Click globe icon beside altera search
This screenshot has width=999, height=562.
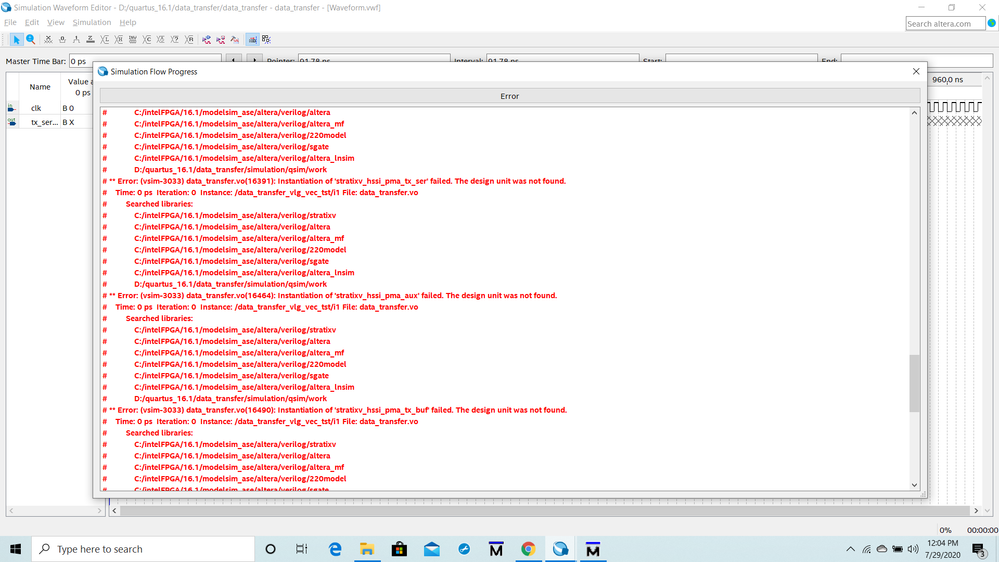(991, 23)
